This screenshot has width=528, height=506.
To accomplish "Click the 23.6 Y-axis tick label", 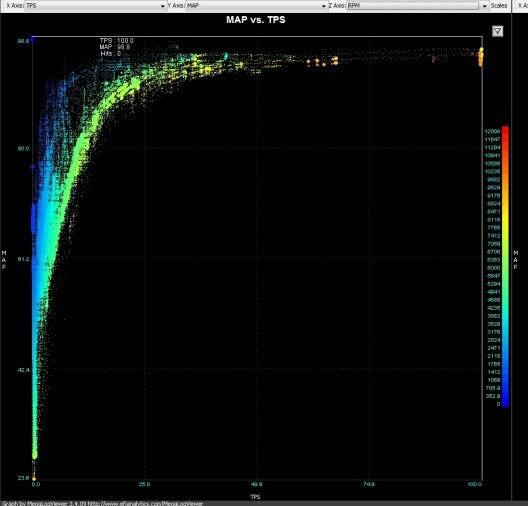I will [x=23, y=478].
